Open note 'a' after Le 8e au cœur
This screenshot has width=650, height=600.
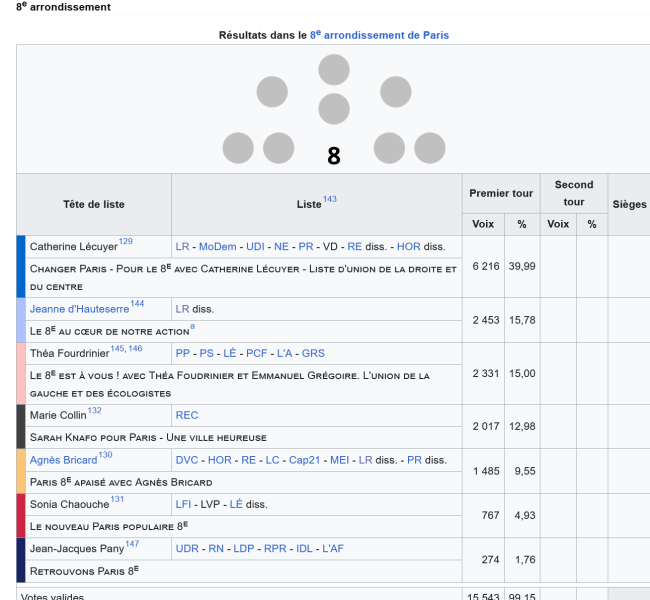(x=192, y=327)
